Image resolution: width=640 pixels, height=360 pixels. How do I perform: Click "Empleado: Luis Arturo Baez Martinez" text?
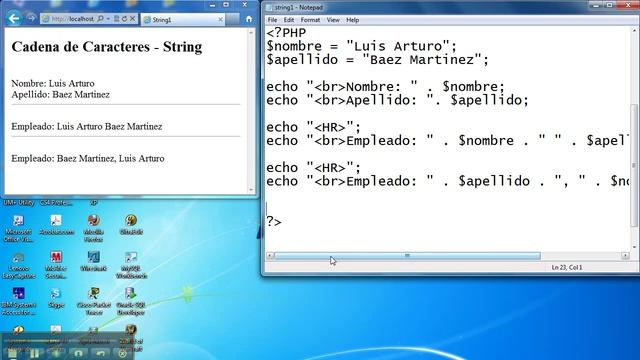[87, 127]
